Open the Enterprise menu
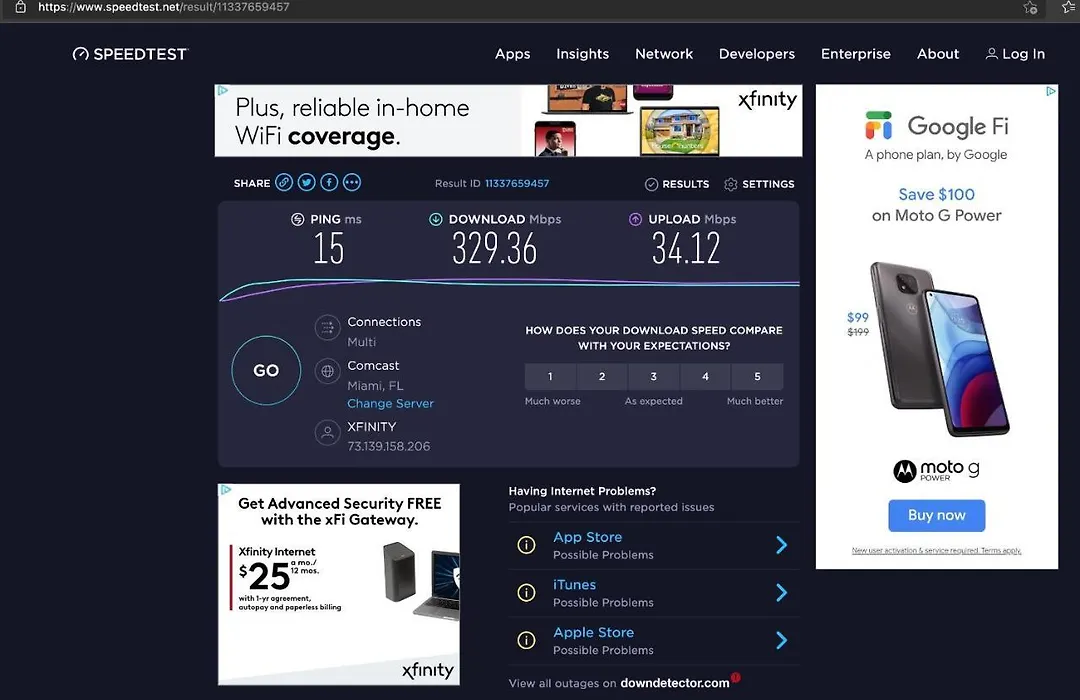 pos(855,54)
